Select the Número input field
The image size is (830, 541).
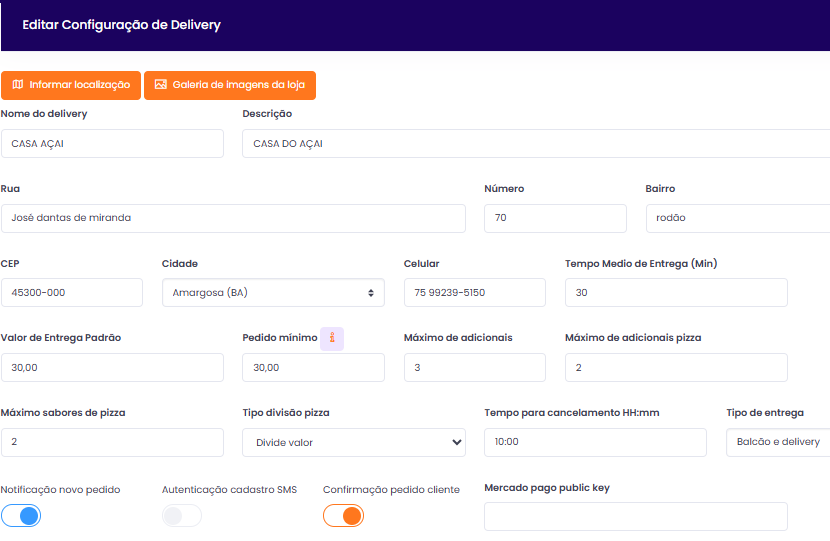555,218
